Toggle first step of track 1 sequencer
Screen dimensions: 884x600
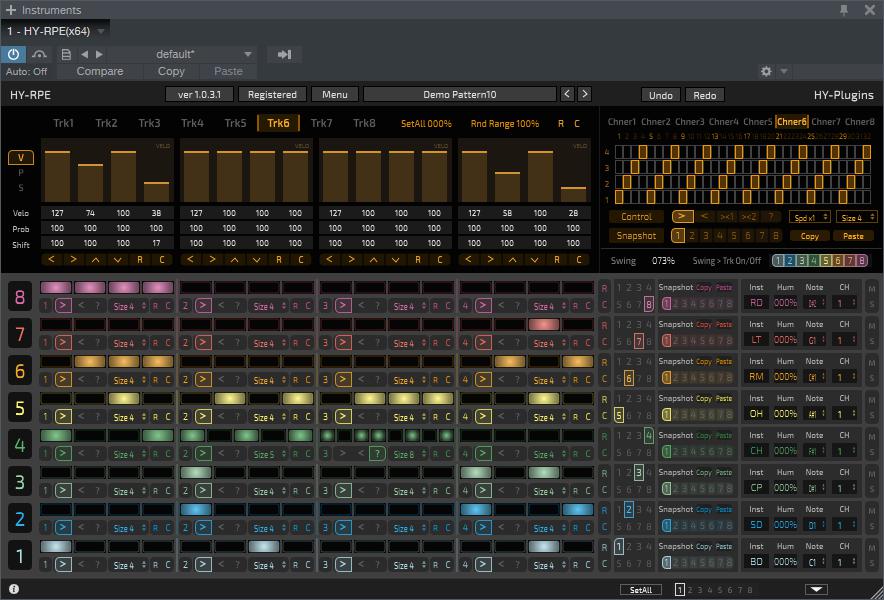(56, 546)
